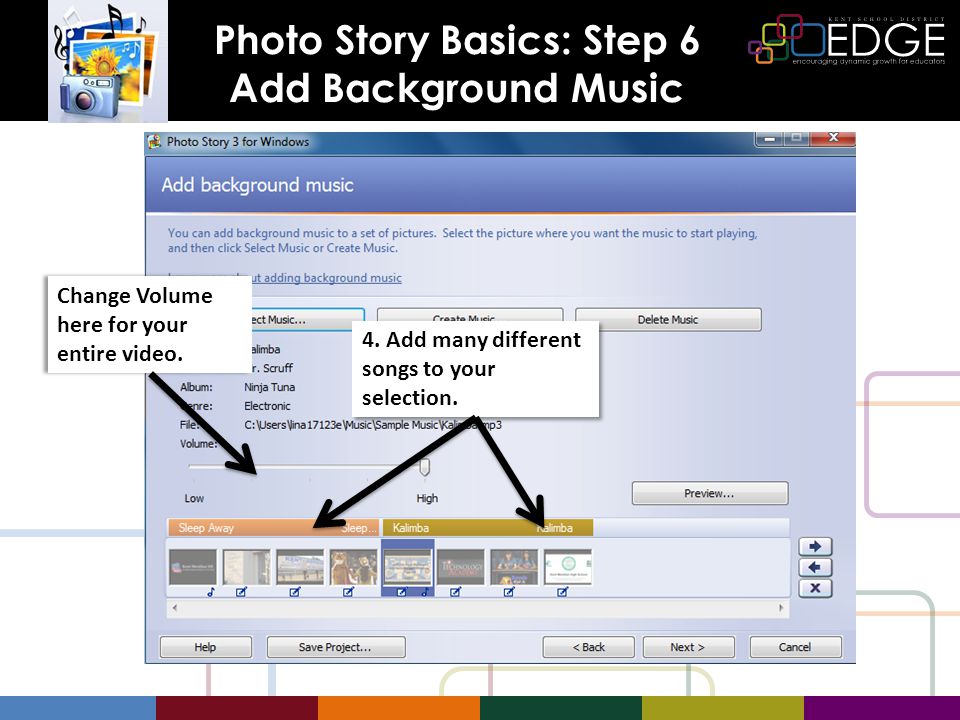Click the 'High' volume label
The image size is (960, 720).
(x=427, y=498)
